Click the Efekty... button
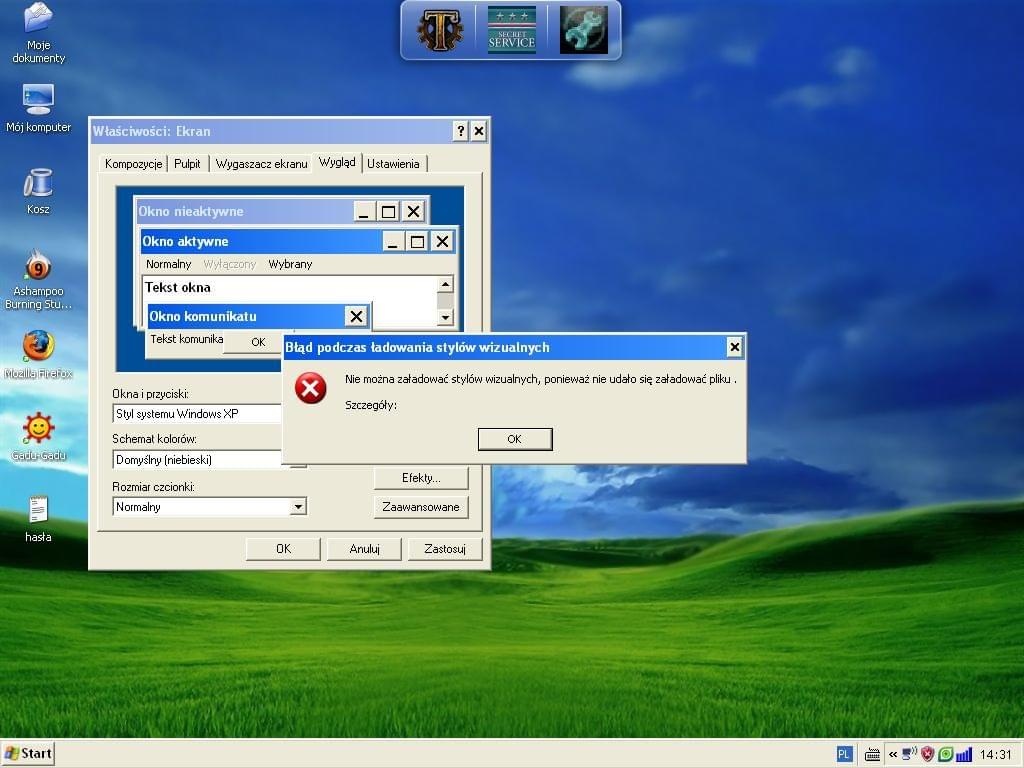 point(421,478)
